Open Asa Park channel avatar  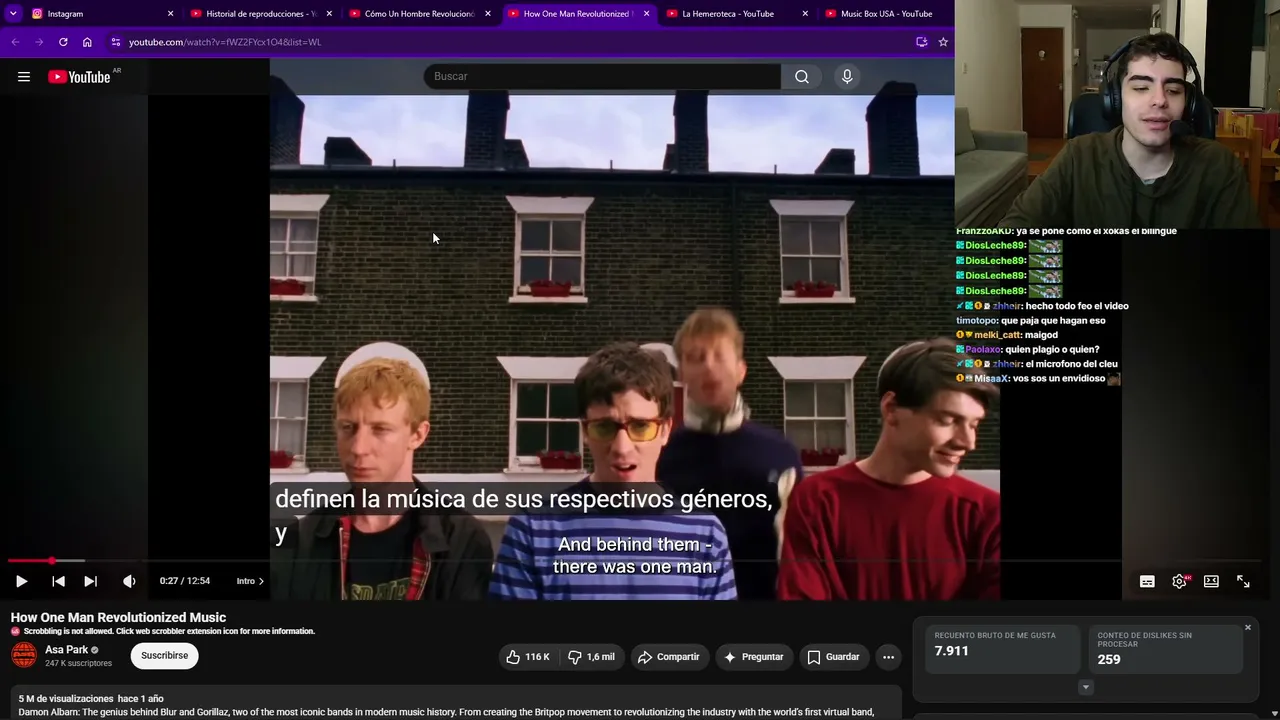24,655
